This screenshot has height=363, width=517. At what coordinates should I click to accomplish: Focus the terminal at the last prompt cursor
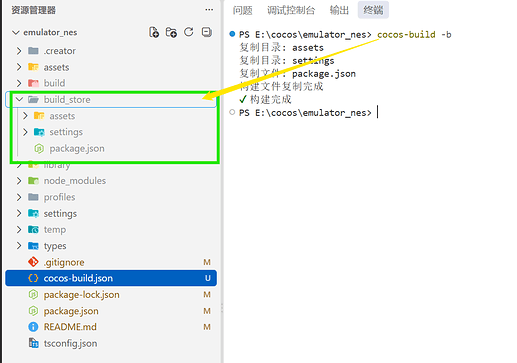[378, 112]
